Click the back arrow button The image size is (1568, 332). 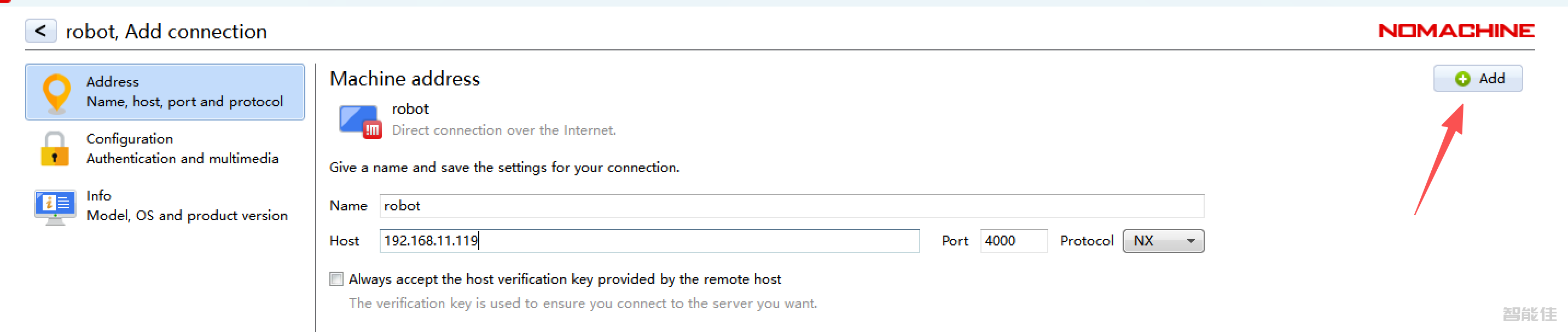(41, 31)
